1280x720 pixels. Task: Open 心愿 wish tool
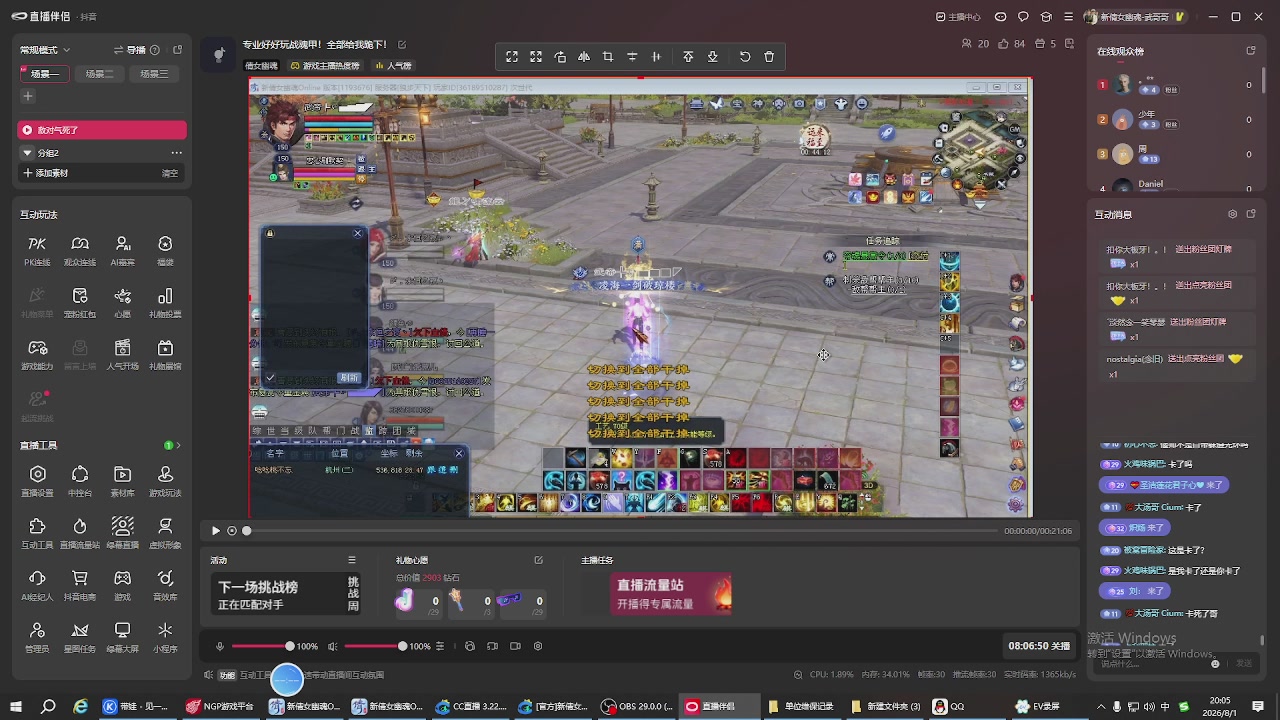click(123, 302)
